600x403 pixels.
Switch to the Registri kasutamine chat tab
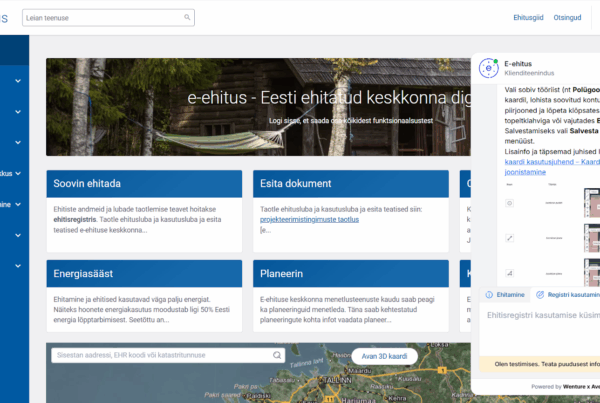pyautogui.click(x=567, y=295)
